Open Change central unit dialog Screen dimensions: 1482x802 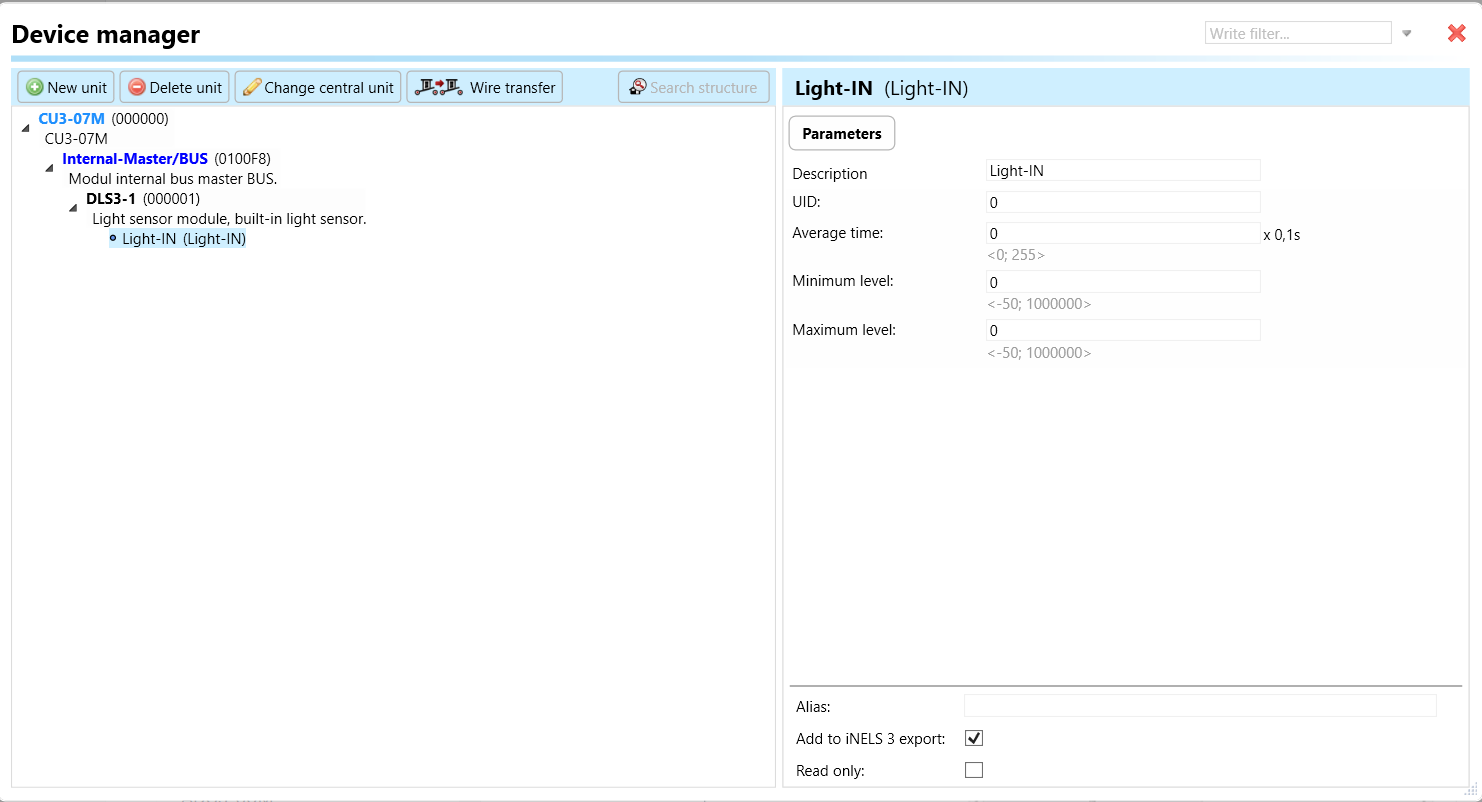coord(318,87)
